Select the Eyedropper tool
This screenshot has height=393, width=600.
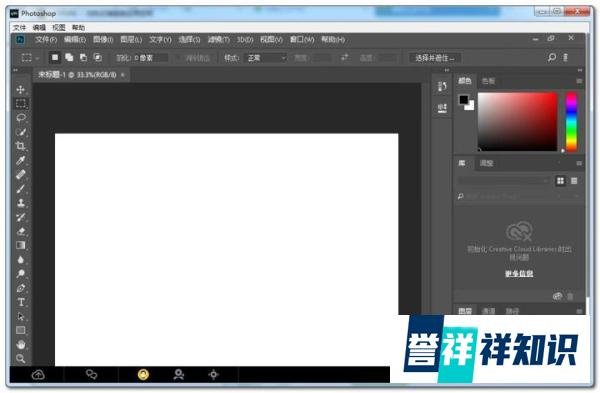21,160
